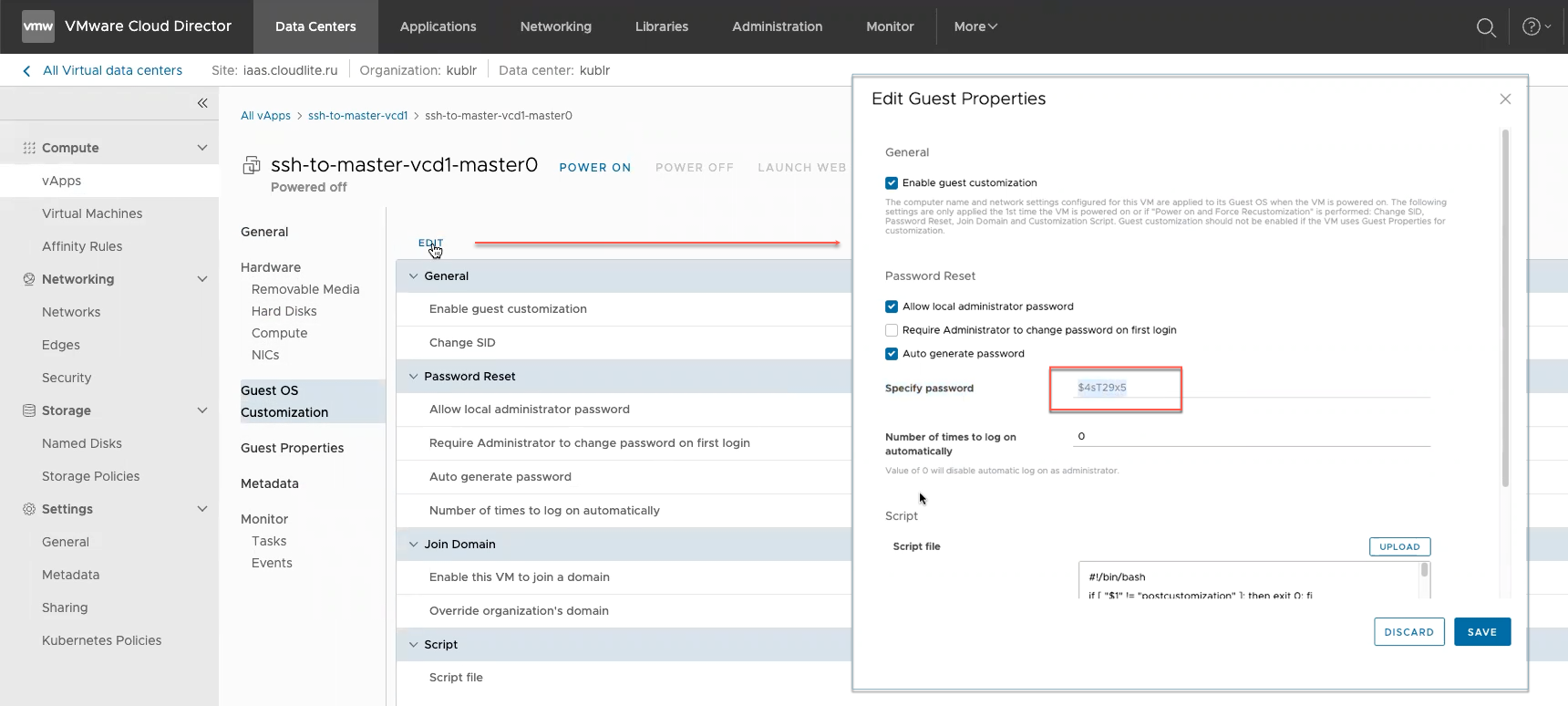Power on the virtual machine

coord(595,168)
